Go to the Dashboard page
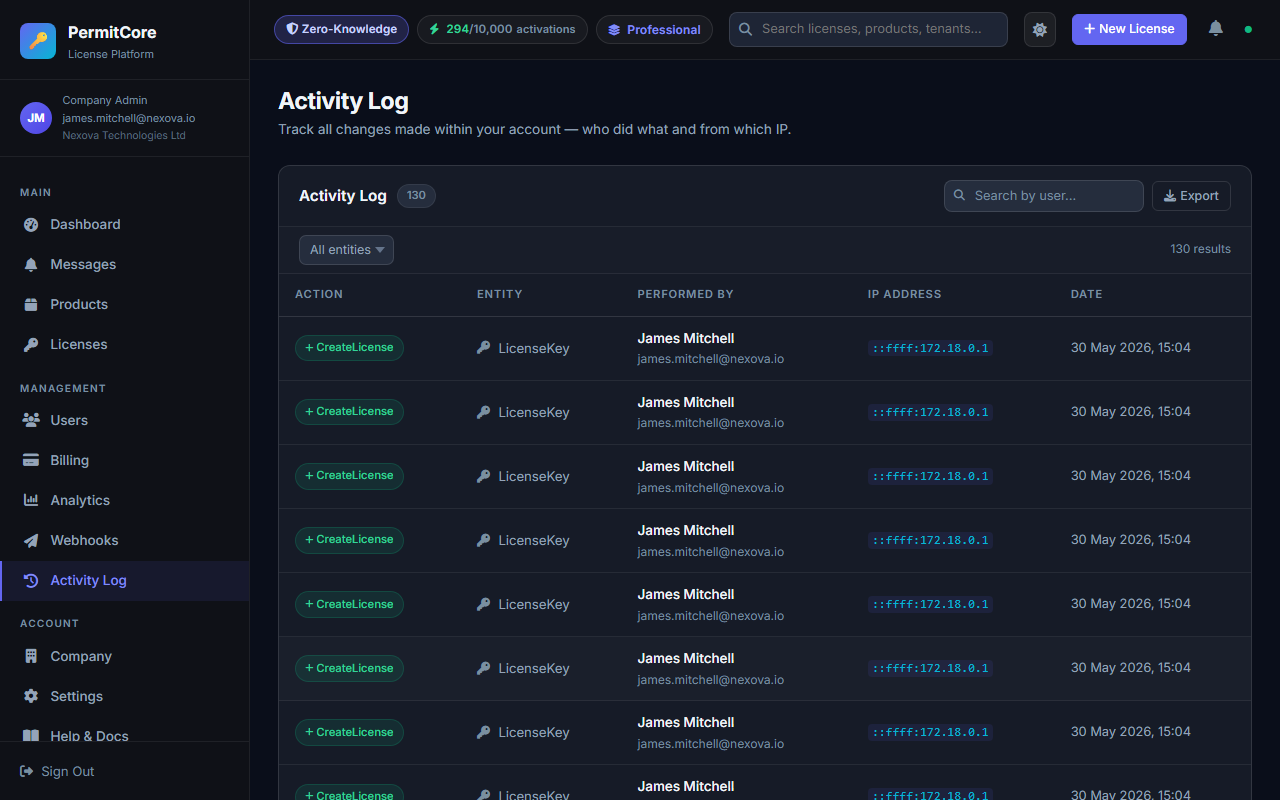 click(x=125, y=224)
